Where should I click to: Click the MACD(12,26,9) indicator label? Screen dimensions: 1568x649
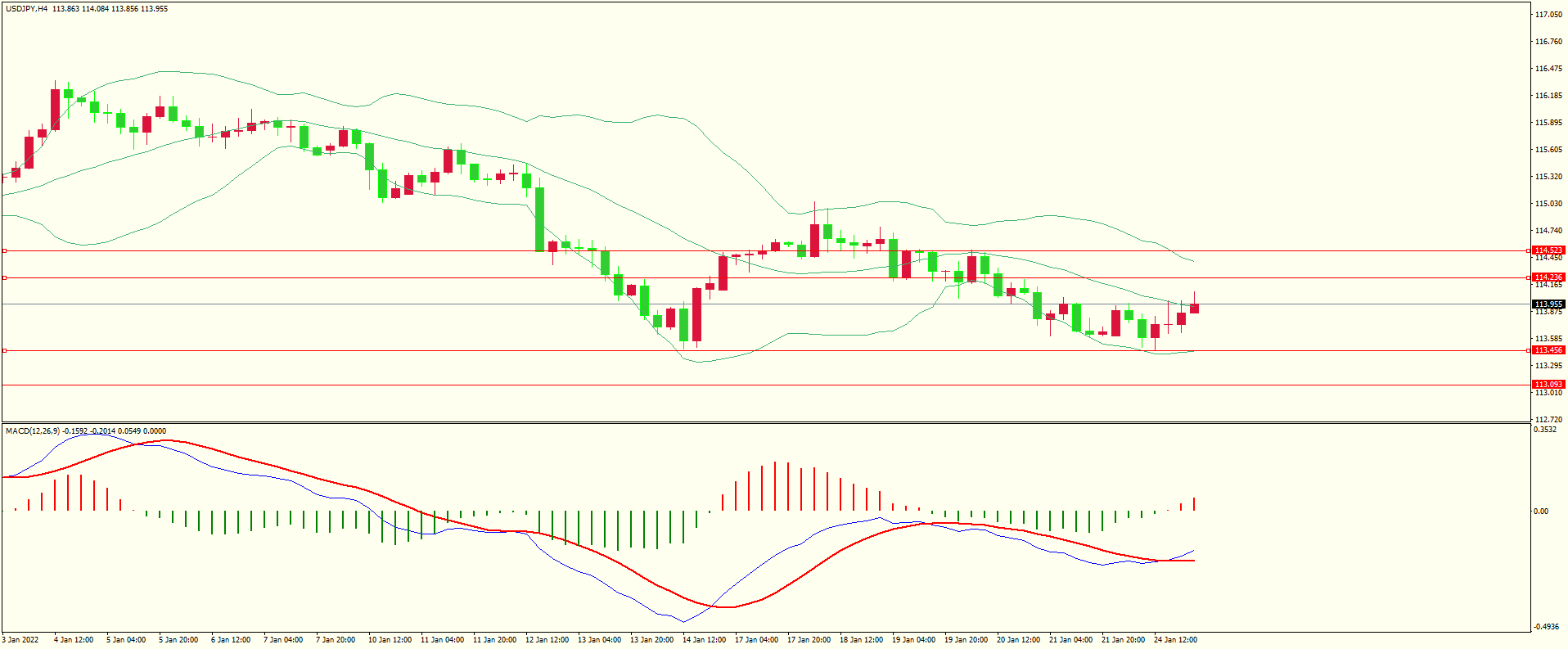(x=33, y=431)
